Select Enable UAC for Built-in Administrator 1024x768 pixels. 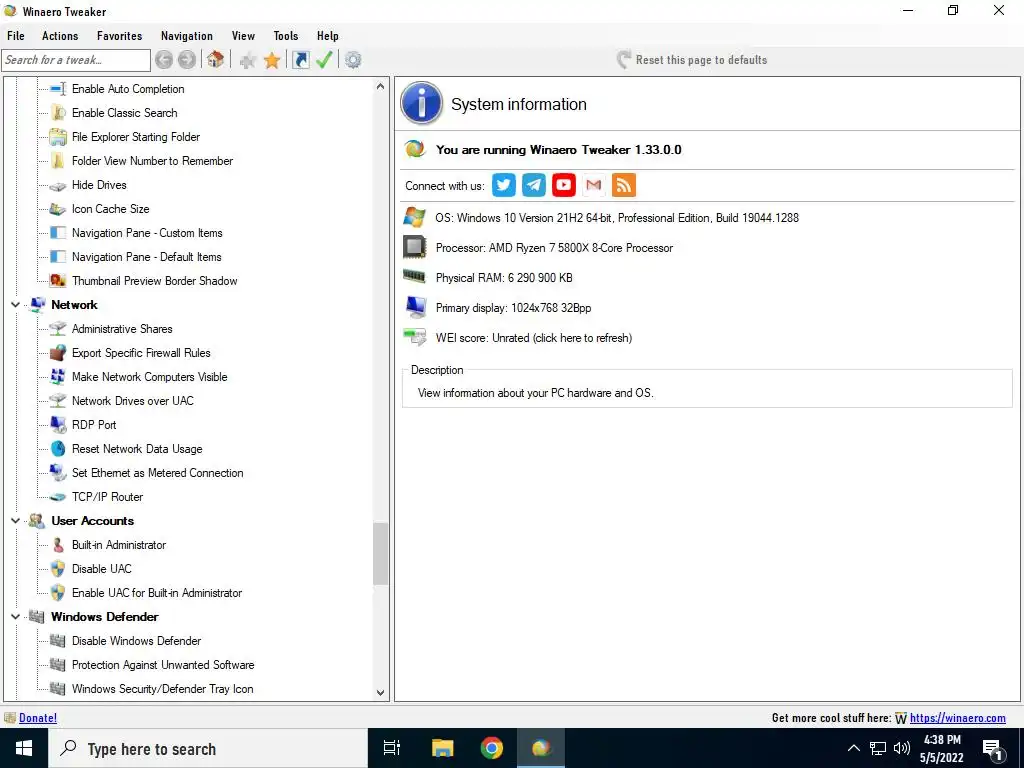157,593
